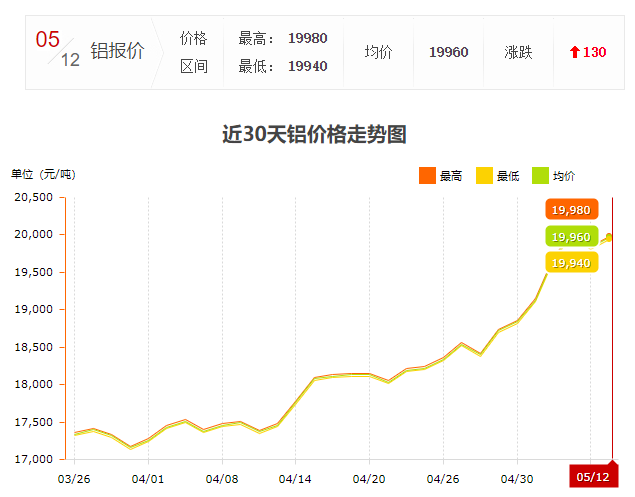Click the 铝报价 heading

click(x=117, y=52)
